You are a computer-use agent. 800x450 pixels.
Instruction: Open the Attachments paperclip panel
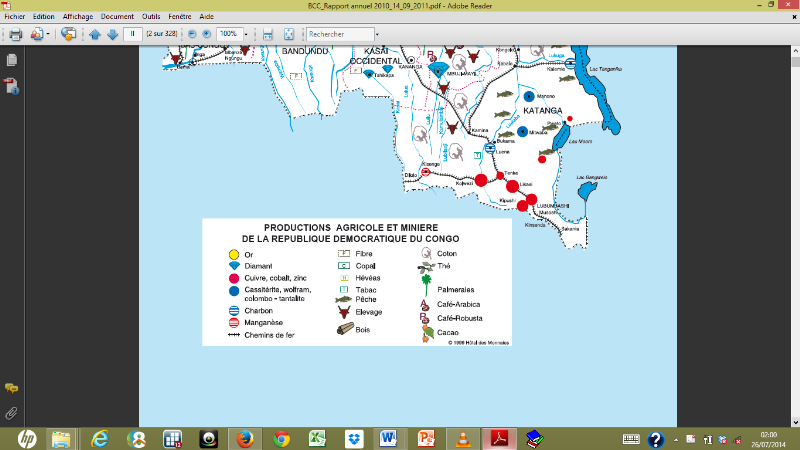pos(12,411)
